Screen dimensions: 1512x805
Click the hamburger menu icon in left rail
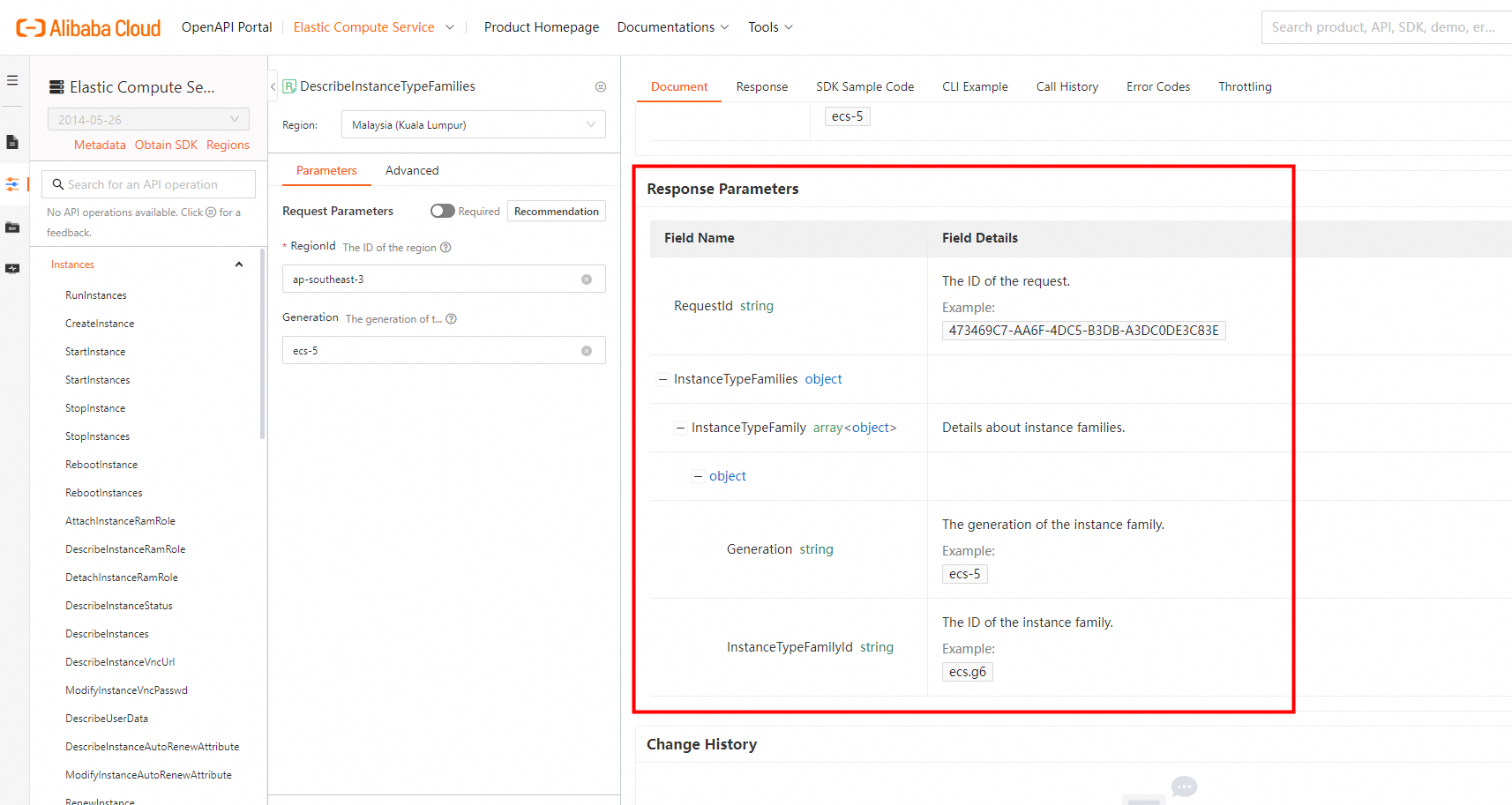(x=12, y=80)
